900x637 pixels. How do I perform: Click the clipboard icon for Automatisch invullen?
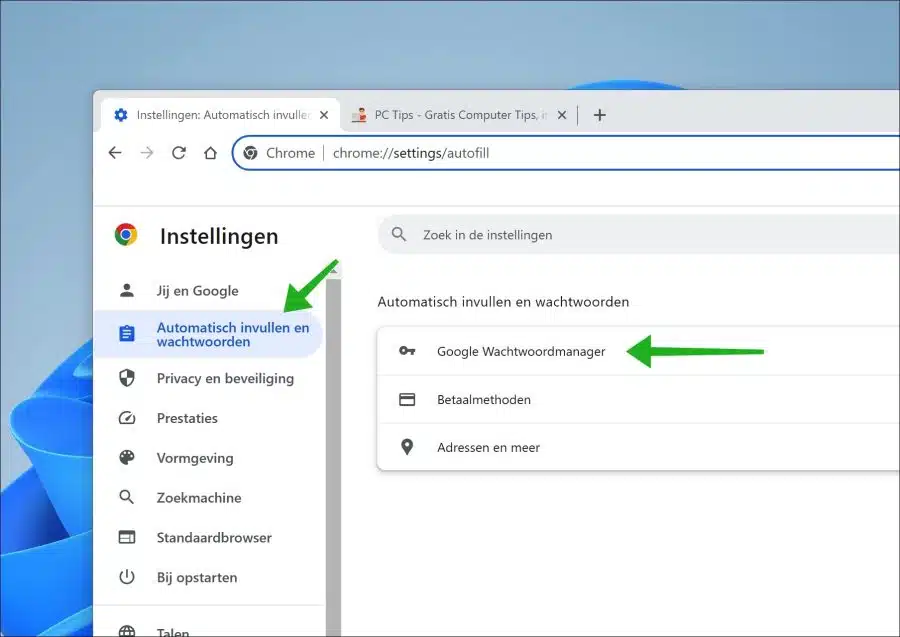click(x=126, y=333)
